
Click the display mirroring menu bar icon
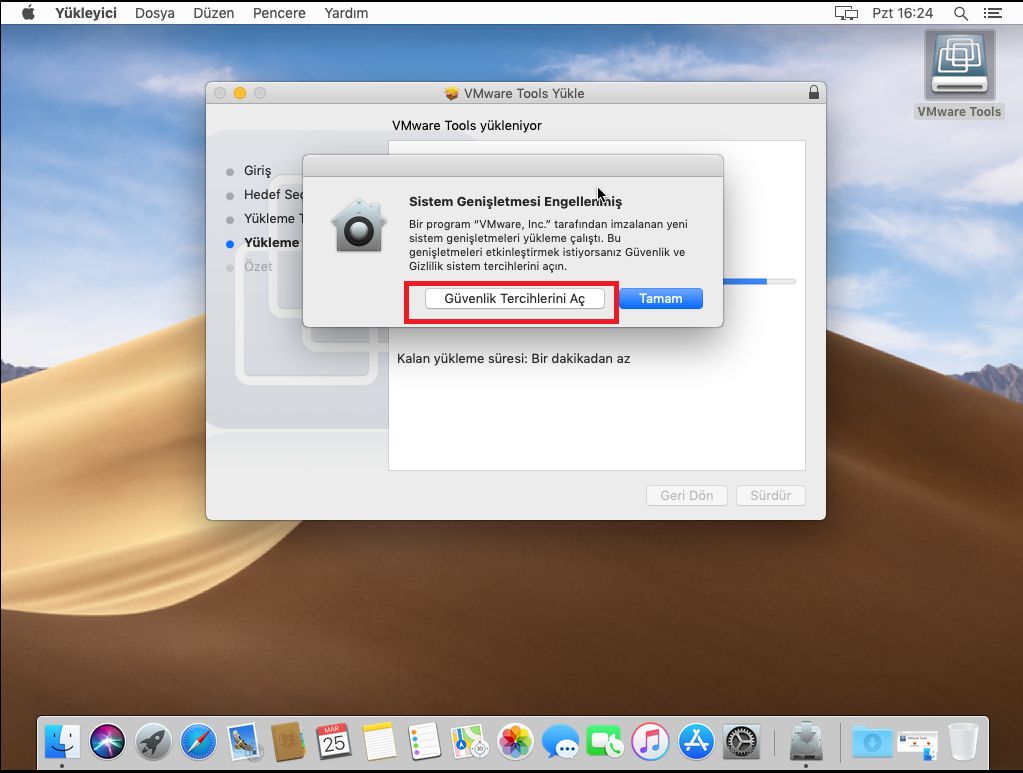pyautogui.click(x=846, y=13)
